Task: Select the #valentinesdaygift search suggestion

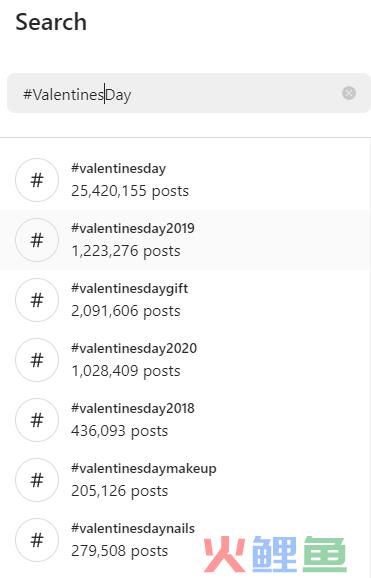Action: coord(186,300)
